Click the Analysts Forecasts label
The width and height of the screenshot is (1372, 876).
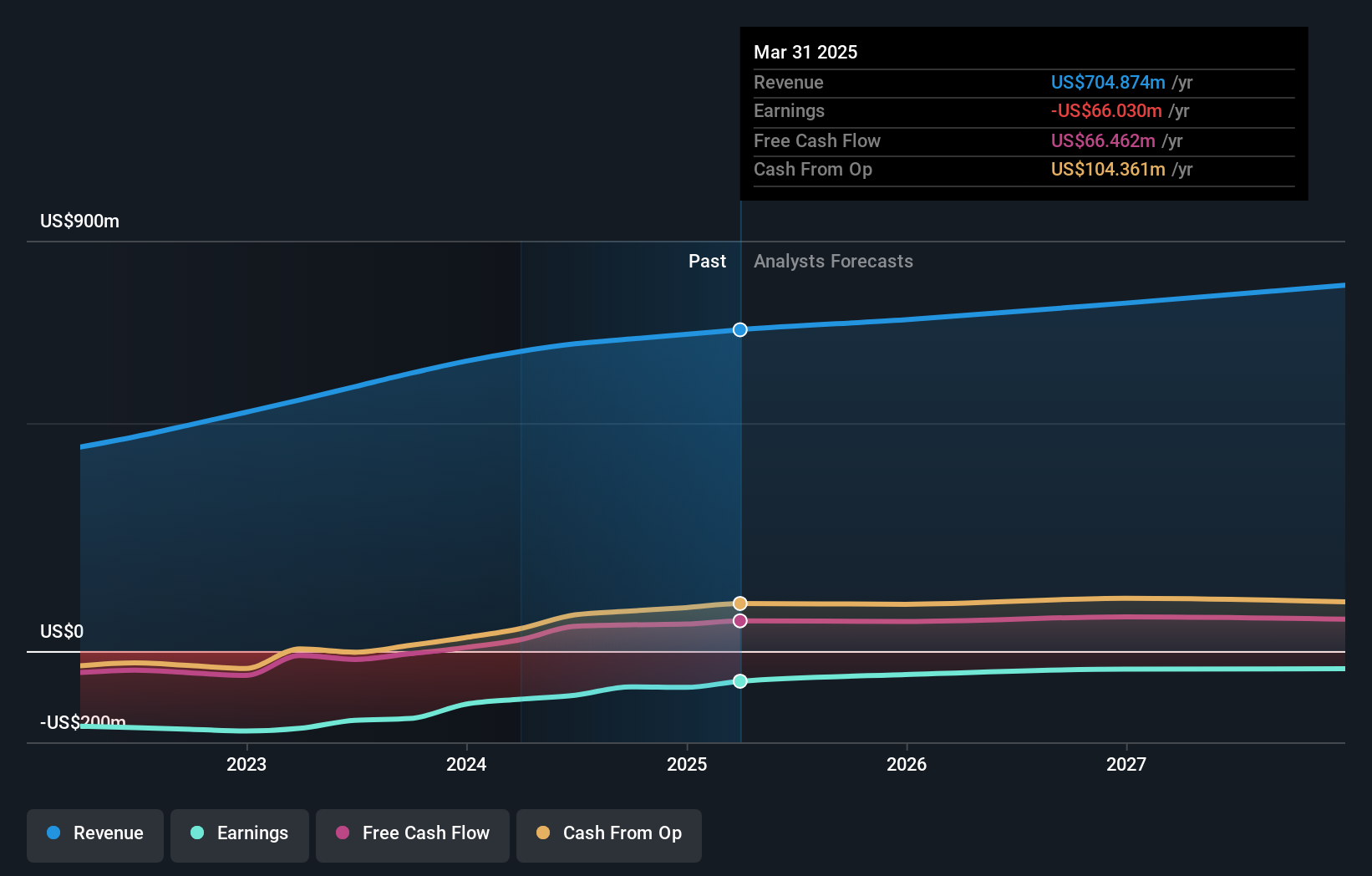point(833,262)
